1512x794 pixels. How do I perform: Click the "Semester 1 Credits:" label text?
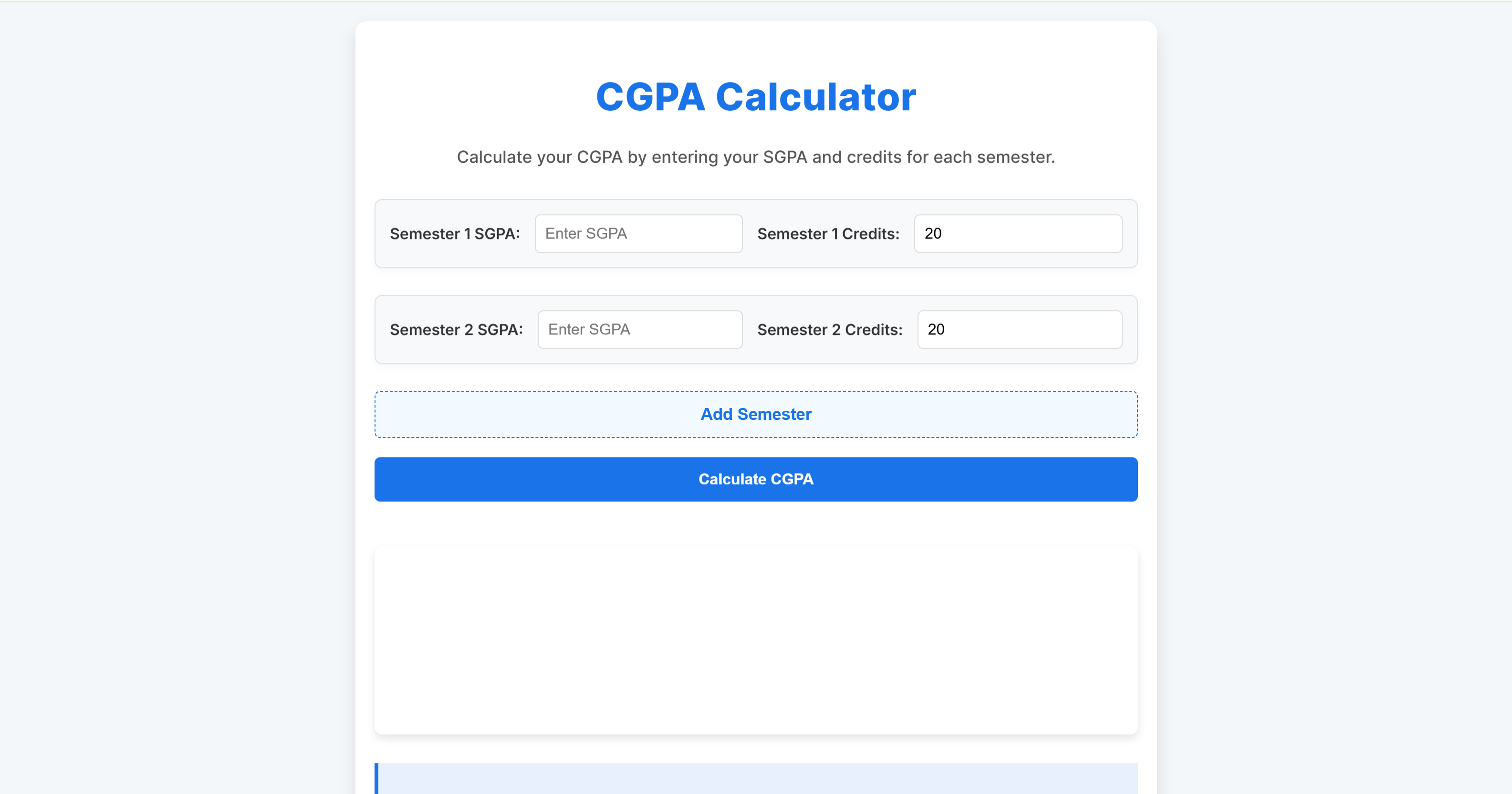click(828, 234)
